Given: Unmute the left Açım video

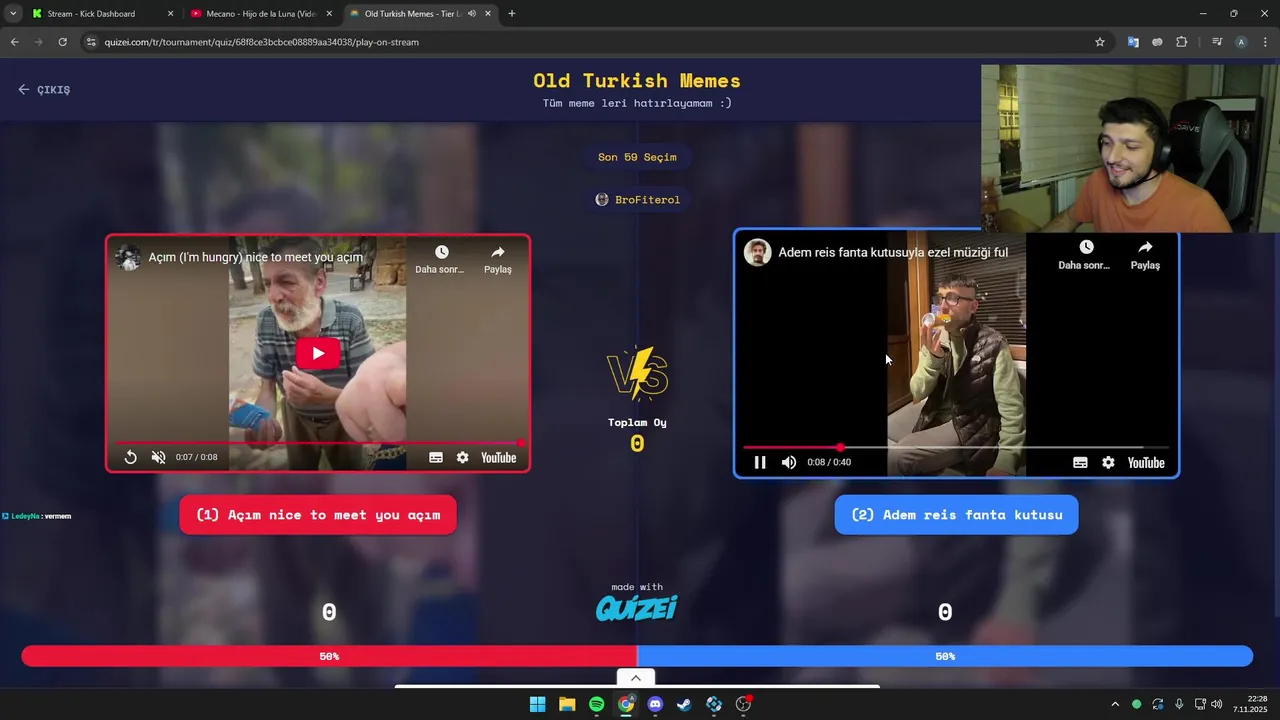Looking at the screenshot, I should click(158, 457).
